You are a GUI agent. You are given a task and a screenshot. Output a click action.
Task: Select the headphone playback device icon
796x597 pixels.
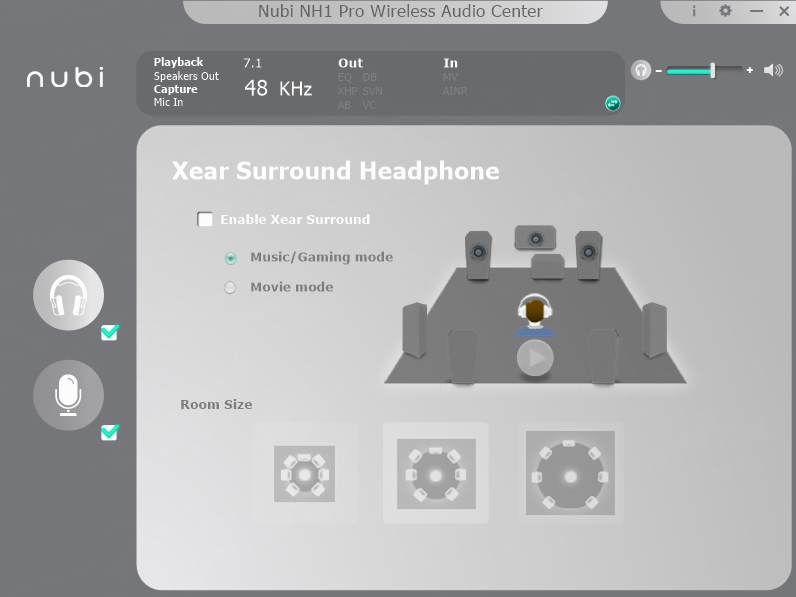(x=69, y=295)
